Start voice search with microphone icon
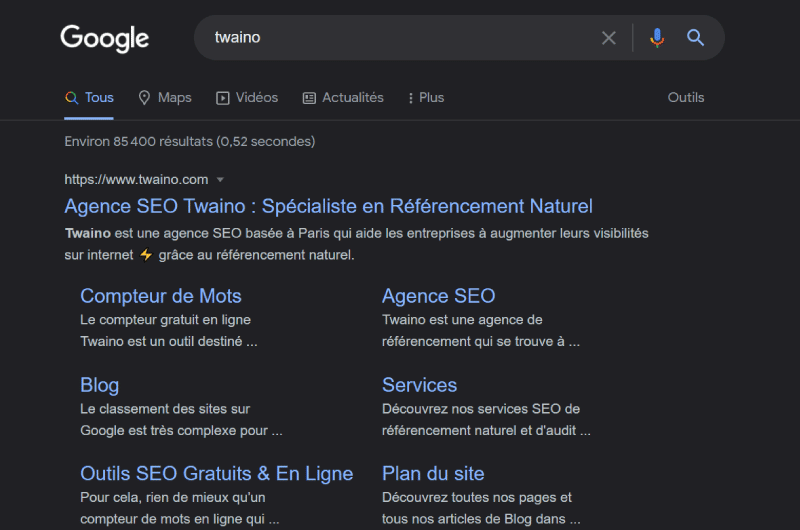The width and height of the screenshot is (800, 530). pyautogui.click(x=657, y=38)
